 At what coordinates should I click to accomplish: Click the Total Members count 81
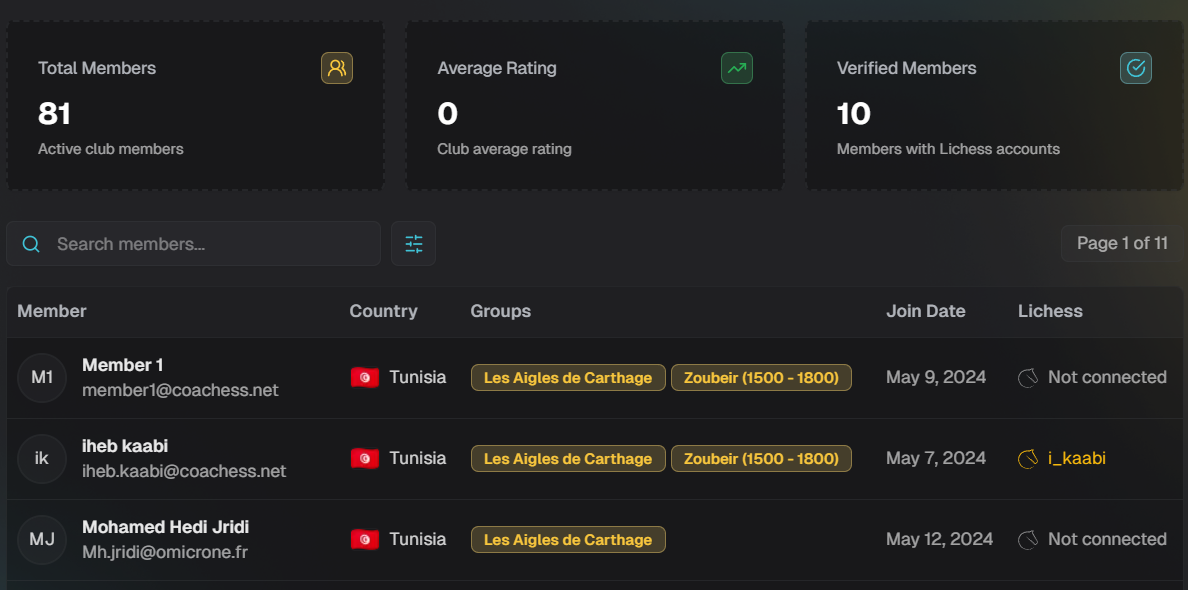[x=55, y=114]
